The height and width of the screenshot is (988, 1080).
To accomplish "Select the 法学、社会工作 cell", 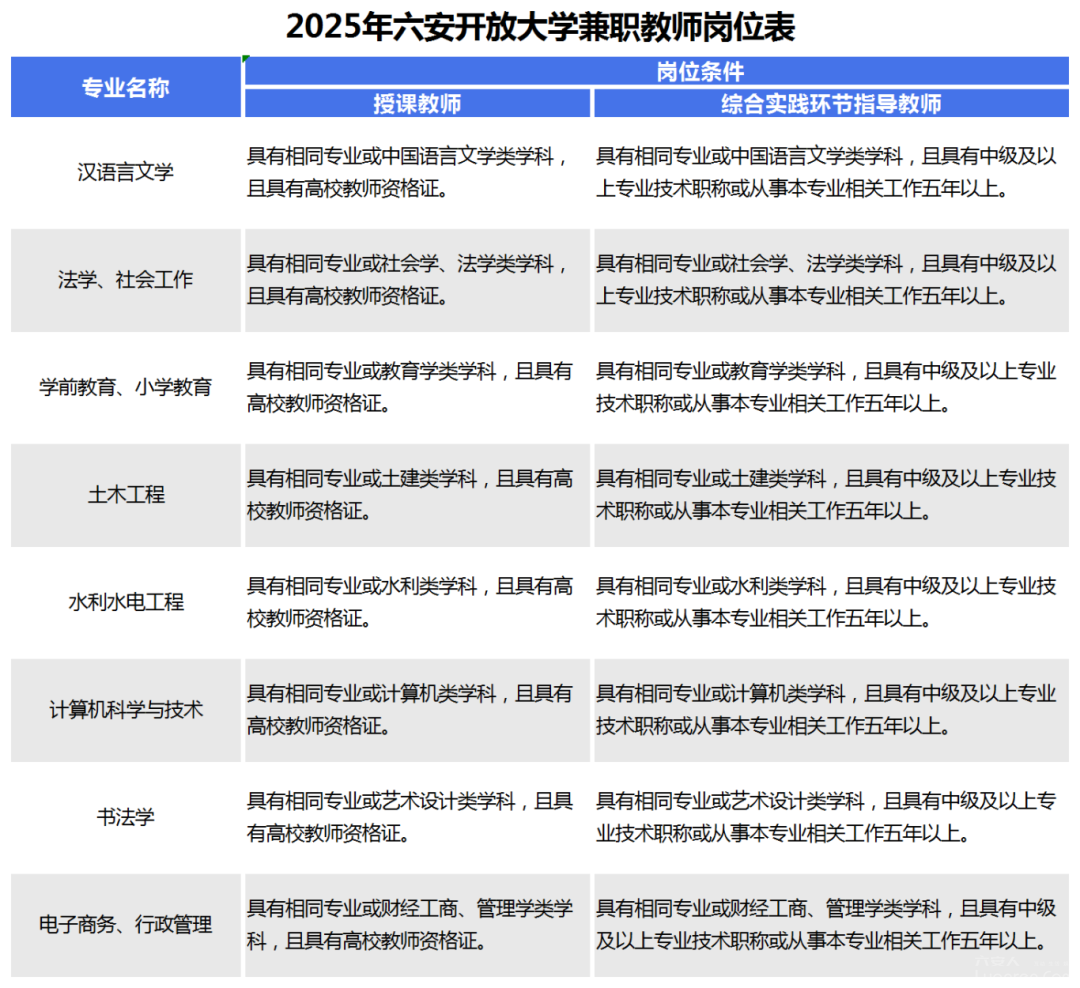I will (126, 280).
